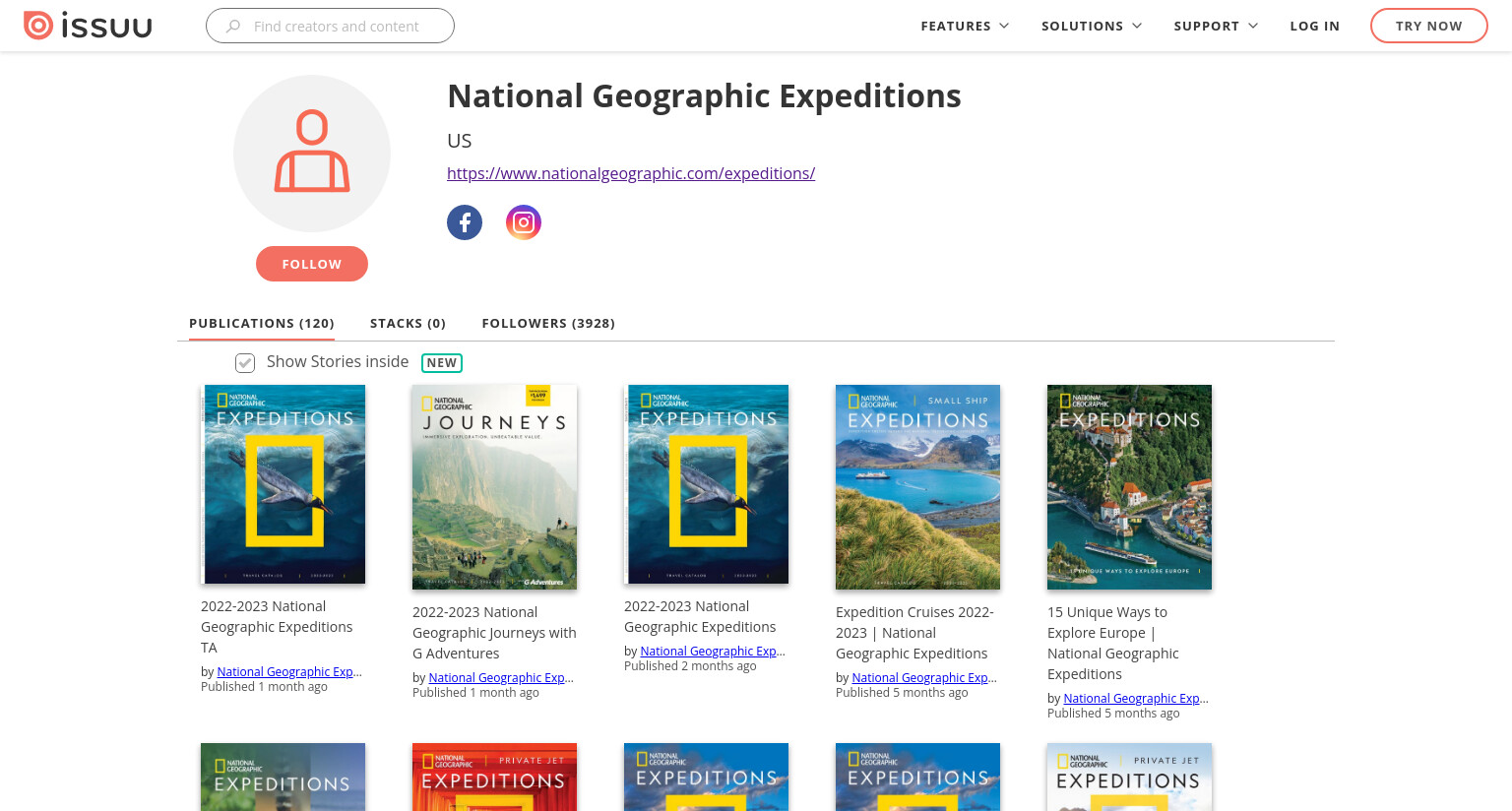Open the 2022-2023 Expeditions TA cover thumbnail

[x=283, y=484]
